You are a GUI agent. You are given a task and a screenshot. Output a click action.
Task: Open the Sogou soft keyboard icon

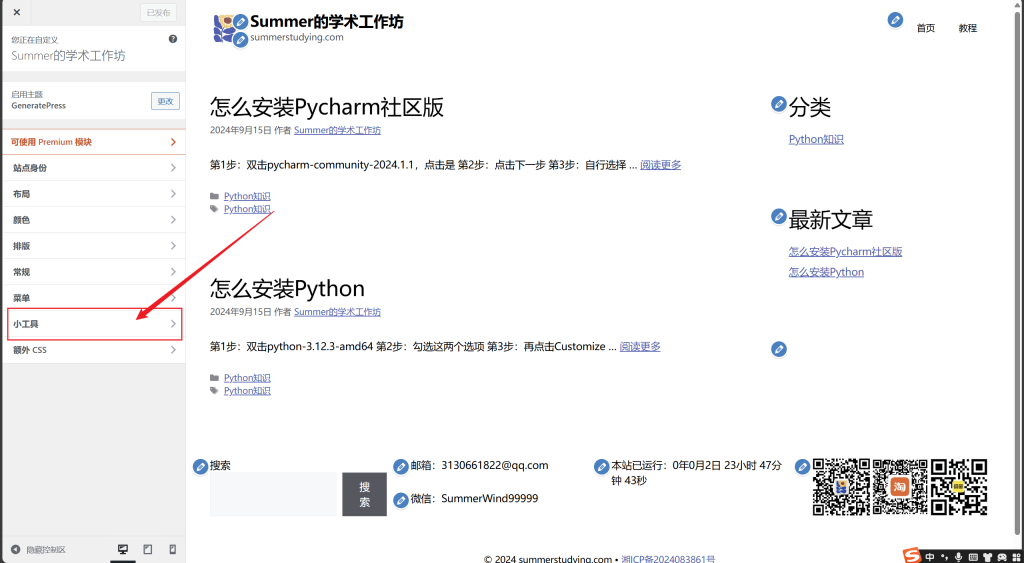click(x=973, y=556)
